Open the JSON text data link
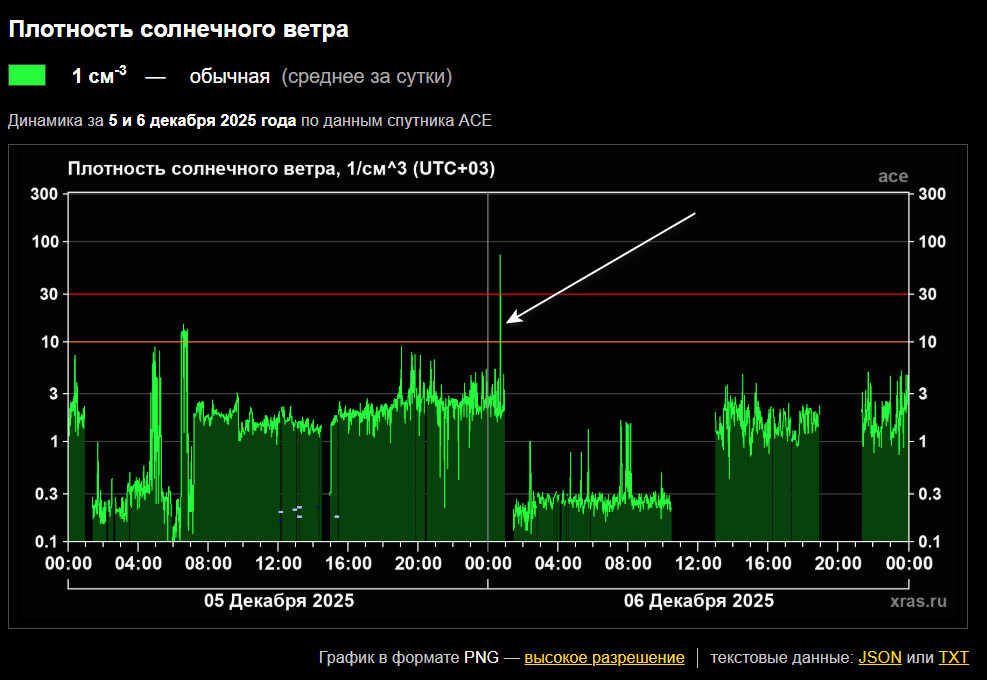Viewport: 987px width, 680px height. 880,657
